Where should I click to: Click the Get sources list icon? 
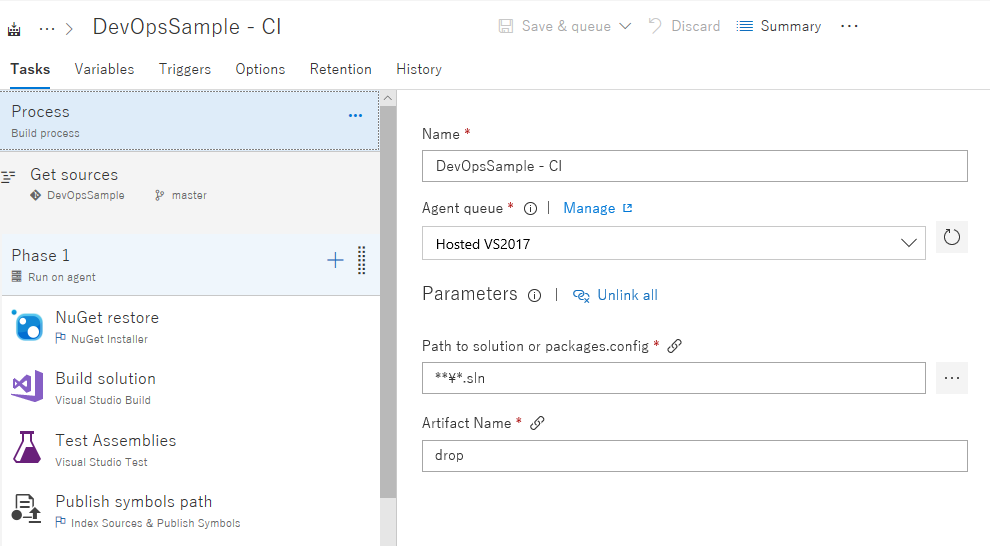8,177
